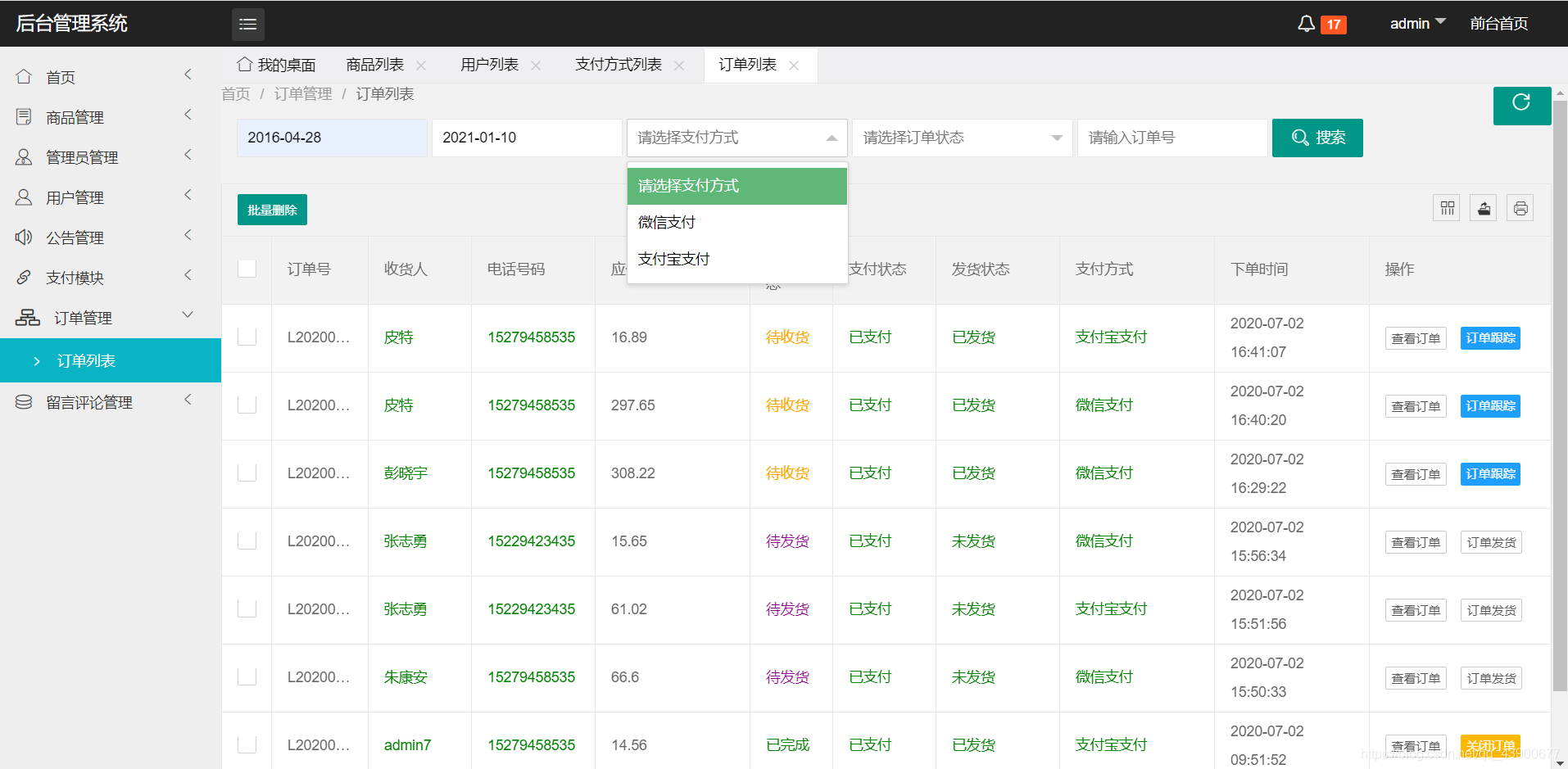Expand the 管理员管理 sidebar menu
This screenshot has width=1568, height=769.
(188, 155)
